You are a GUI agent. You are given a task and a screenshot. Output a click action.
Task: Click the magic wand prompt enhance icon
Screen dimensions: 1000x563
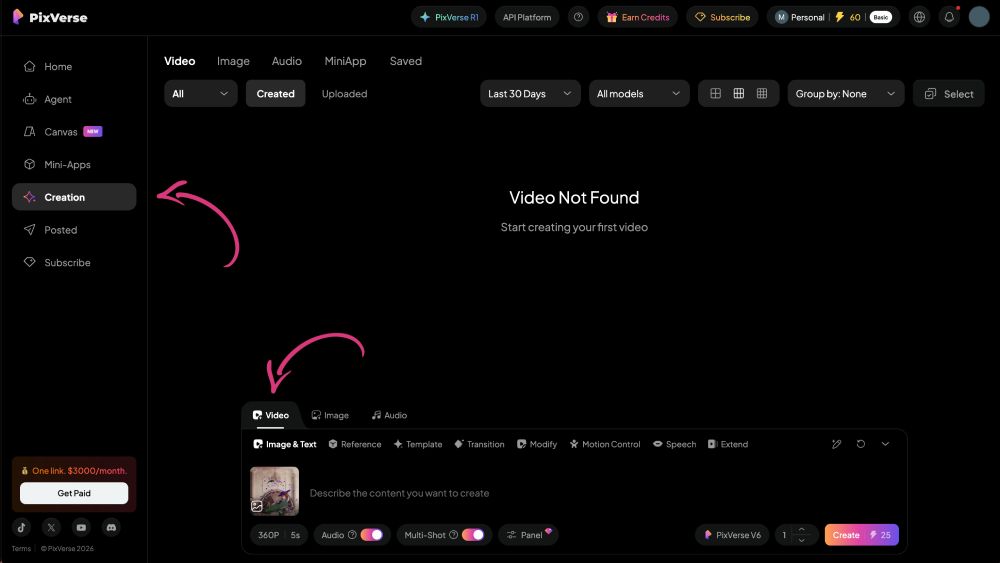[837, 444]
